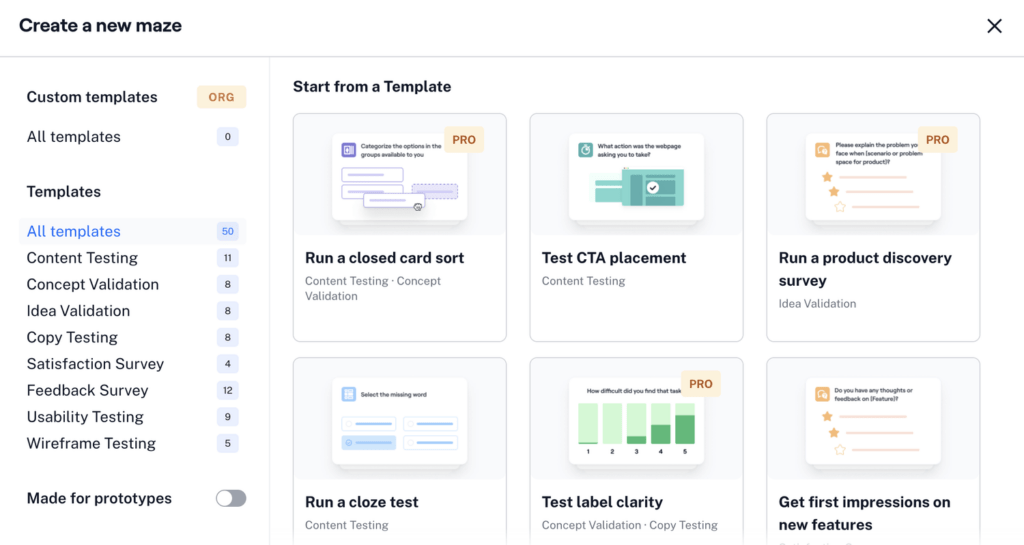The height and width of the screenshot is (545, 1024).
Task: Select the Test label clarity template
Action: click(636, 452)
